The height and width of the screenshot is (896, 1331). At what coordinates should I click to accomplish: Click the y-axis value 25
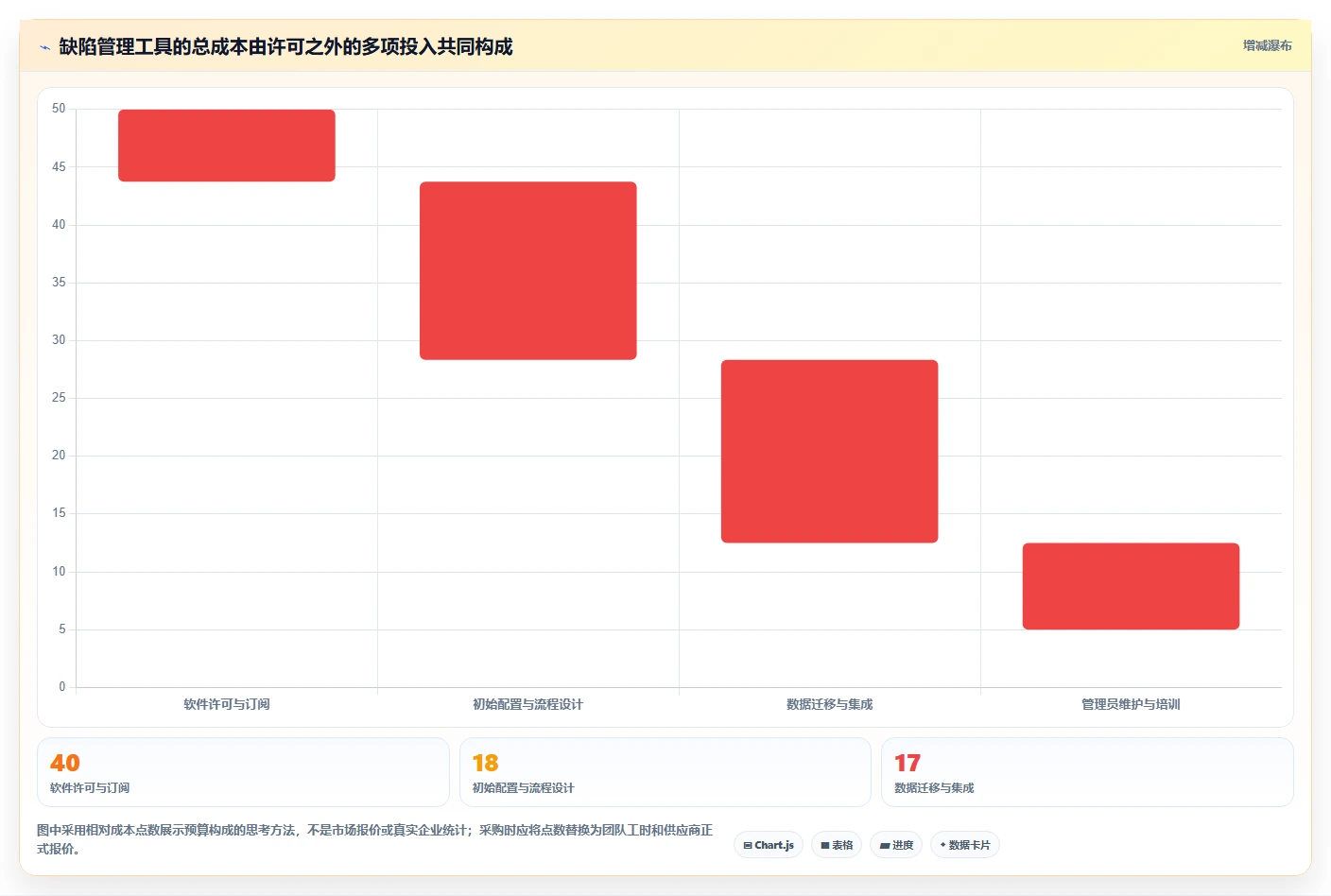pos(59,398)
